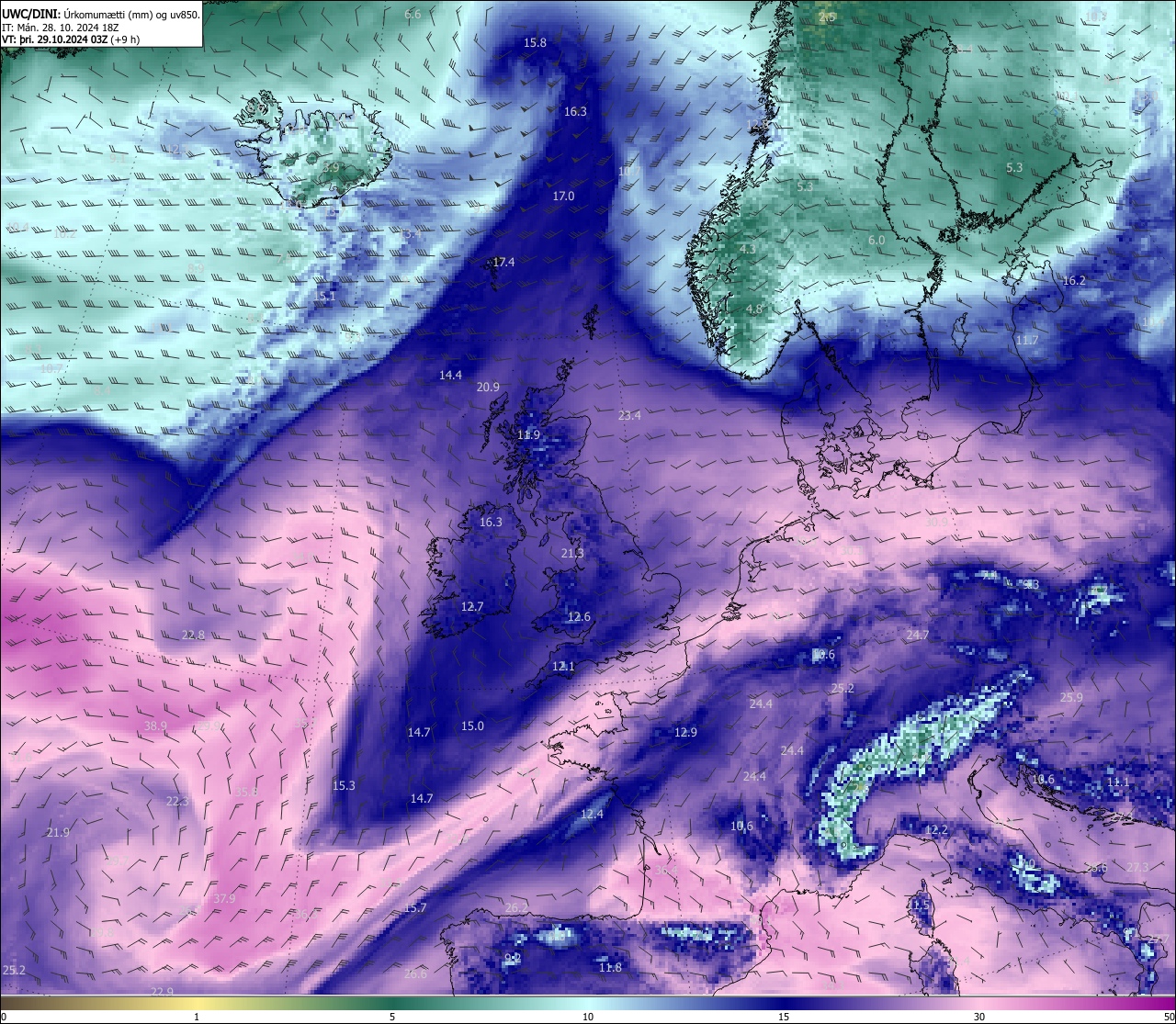Click the 15 tick label on the colour scale
Image resolution: width=1176 pixels, height=1024 pixels.
tap(784, 1017)
